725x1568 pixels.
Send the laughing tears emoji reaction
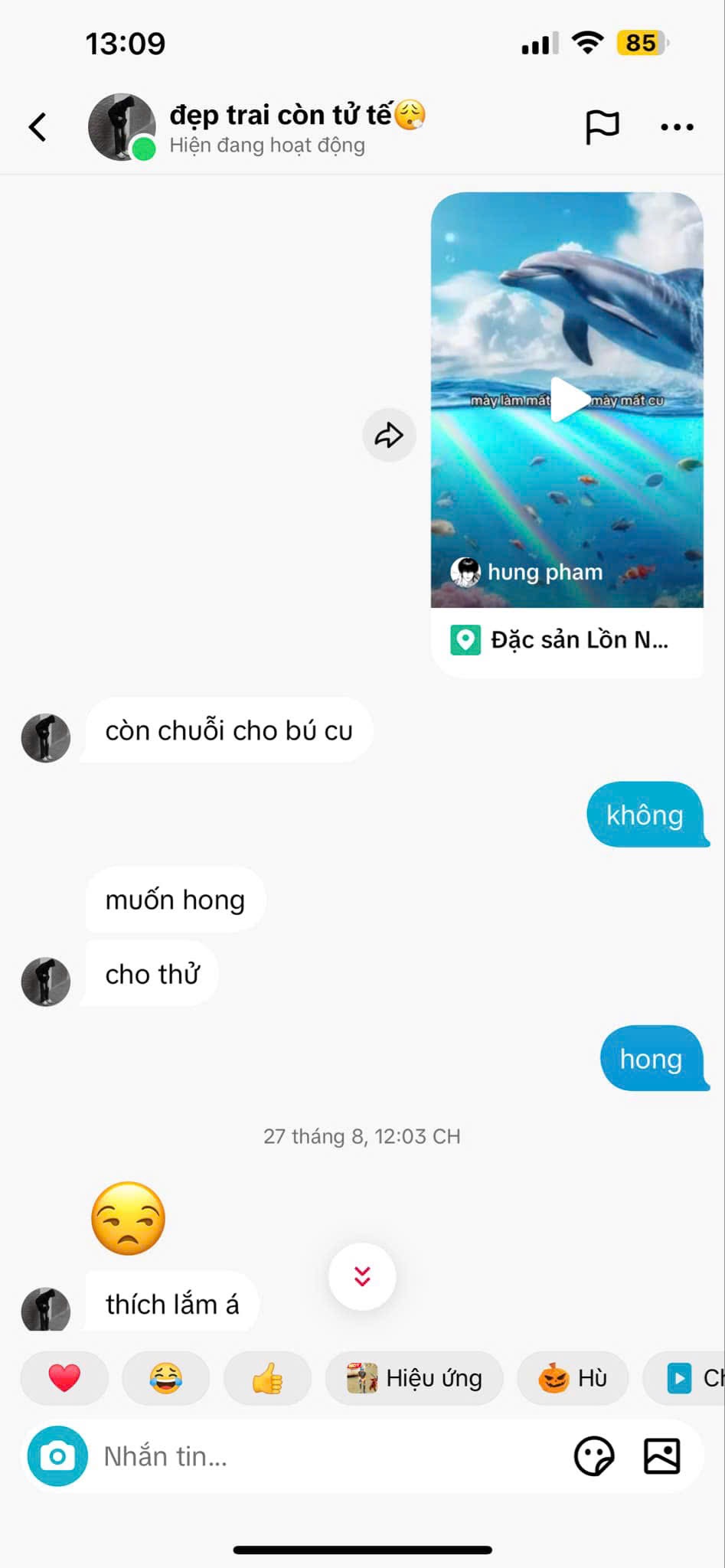click(x=165, y=1378)
